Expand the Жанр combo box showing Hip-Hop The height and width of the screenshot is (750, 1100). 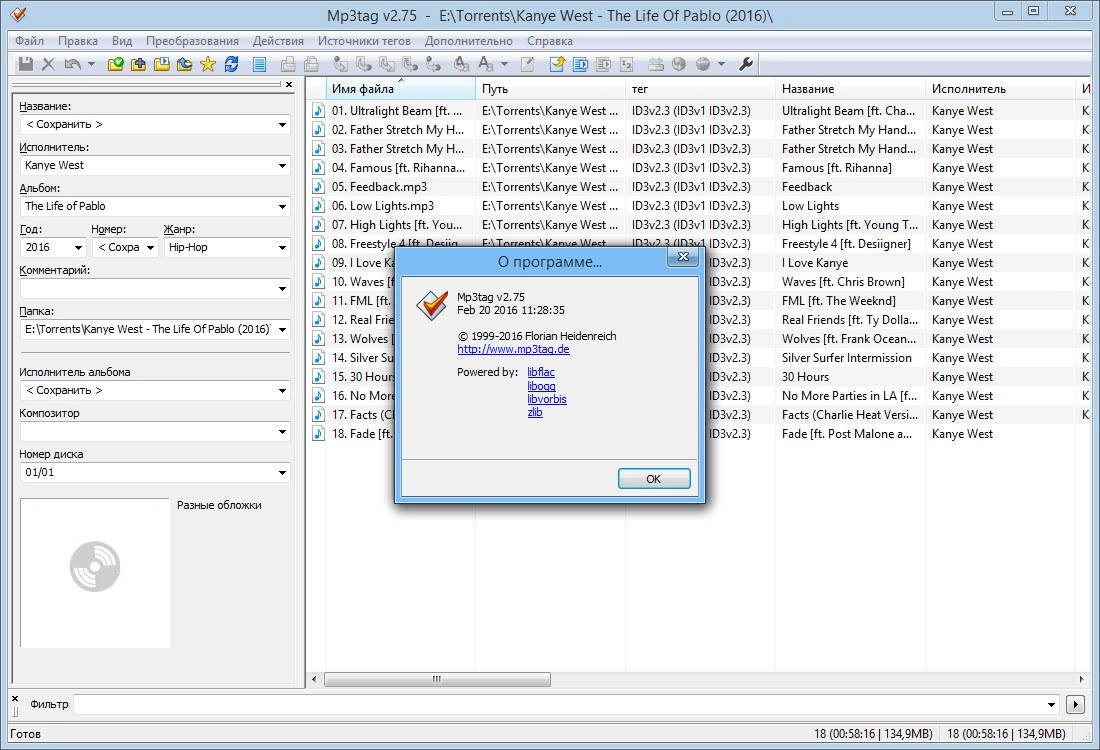coord(282,248)
